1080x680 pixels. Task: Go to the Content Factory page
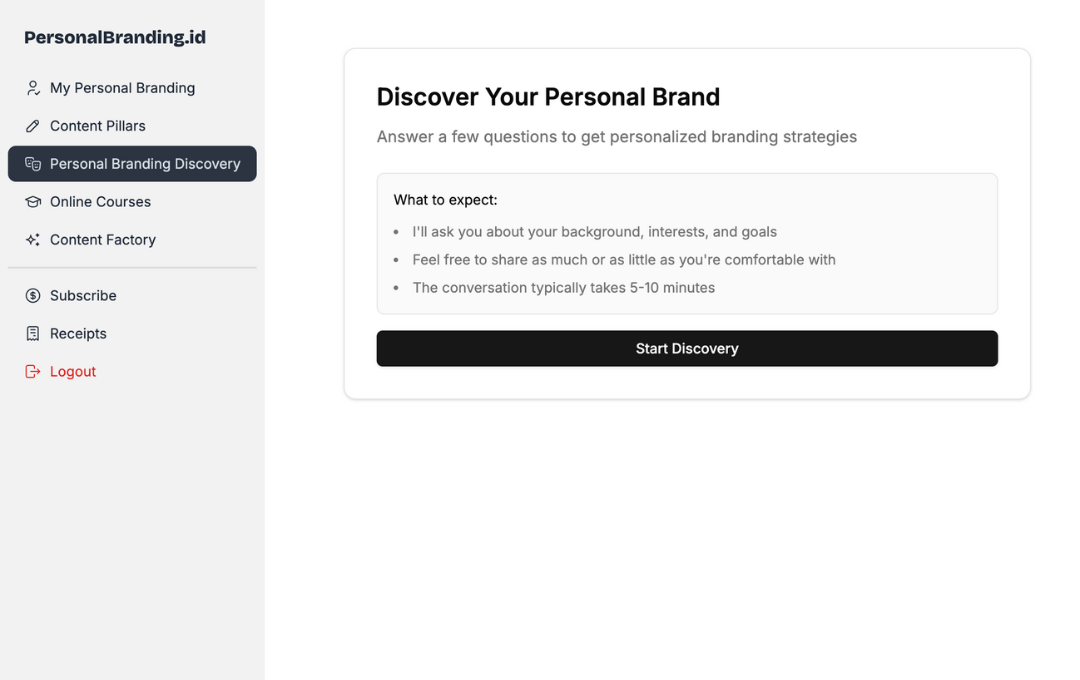click(x=103, y=239)
